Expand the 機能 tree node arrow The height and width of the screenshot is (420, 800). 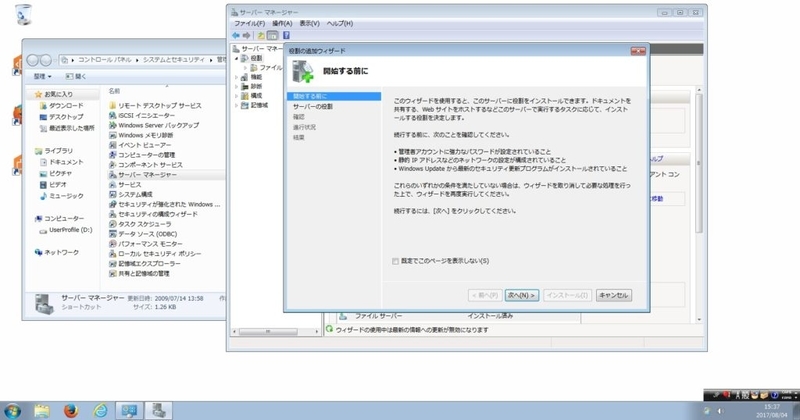tap(237, 77)
